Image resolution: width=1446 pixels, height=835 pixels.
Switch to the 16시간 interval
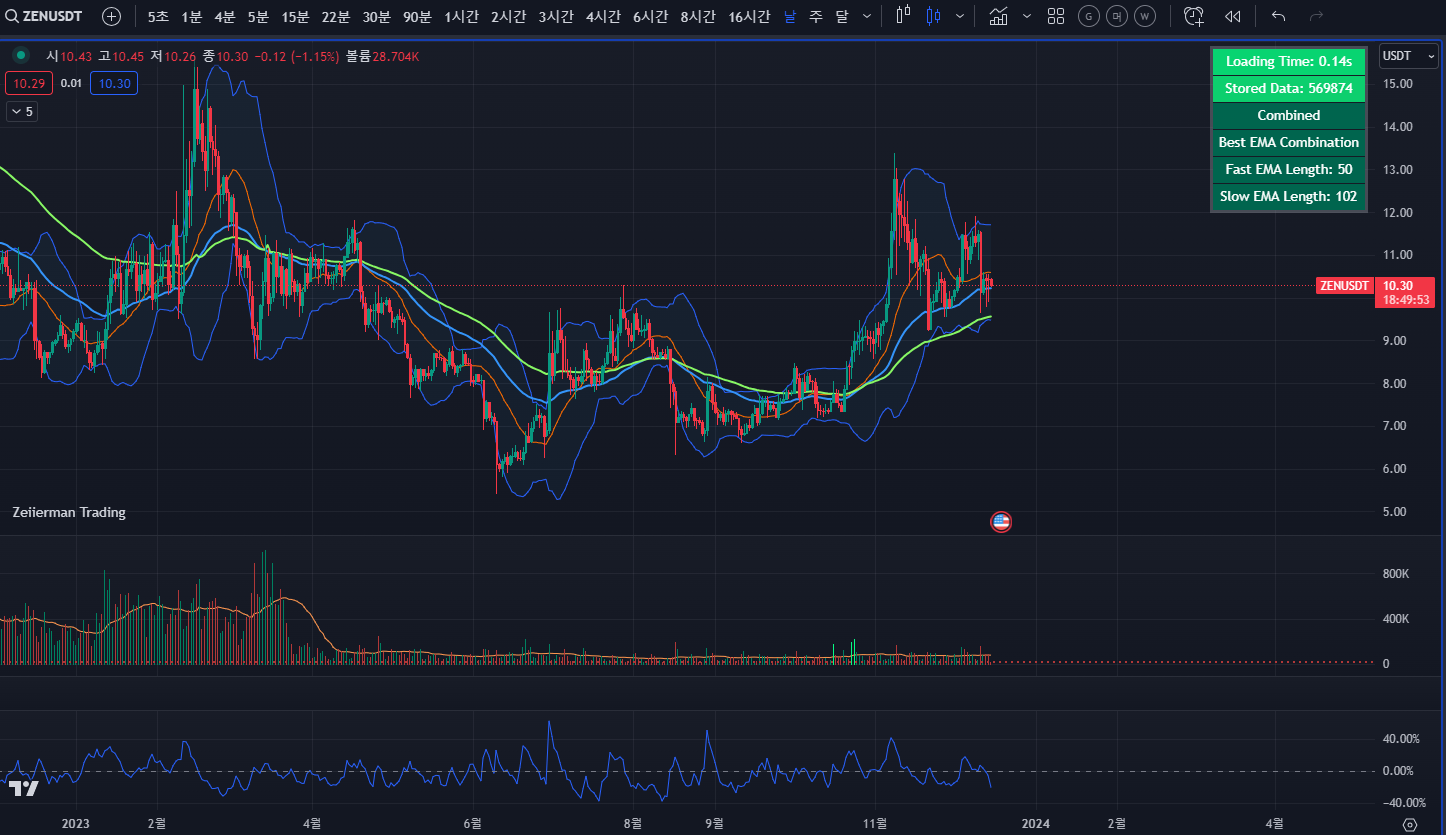tap(749, 16)
